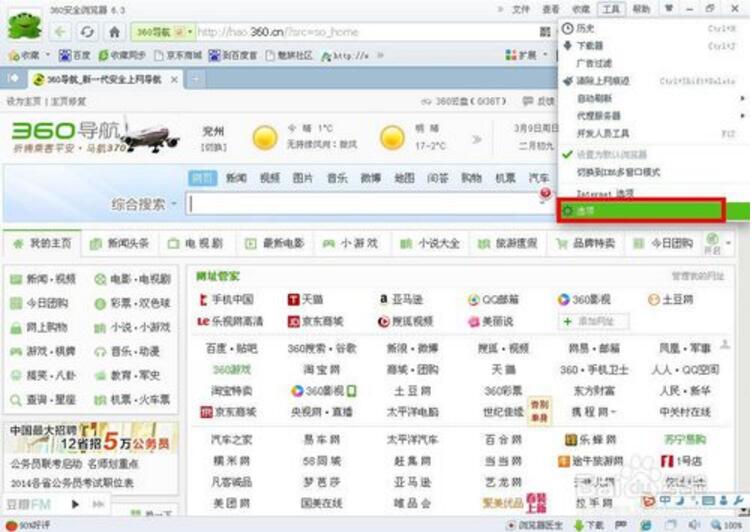Click the QR code icon in address bar
The height and width of the screenshot is (532, 753).
pyautogui.click(x=545, y=32)
